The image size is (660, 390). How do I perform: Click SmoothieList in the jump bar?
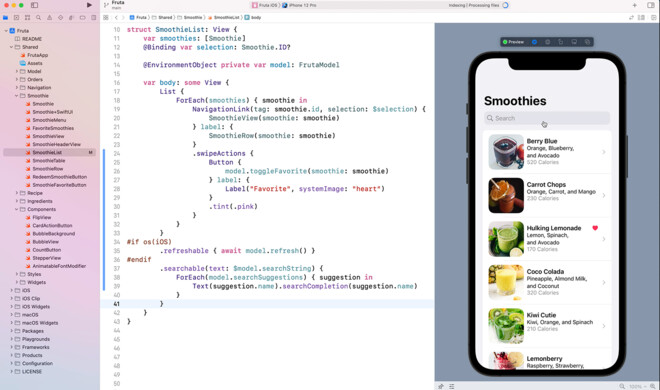pos(224,18)
